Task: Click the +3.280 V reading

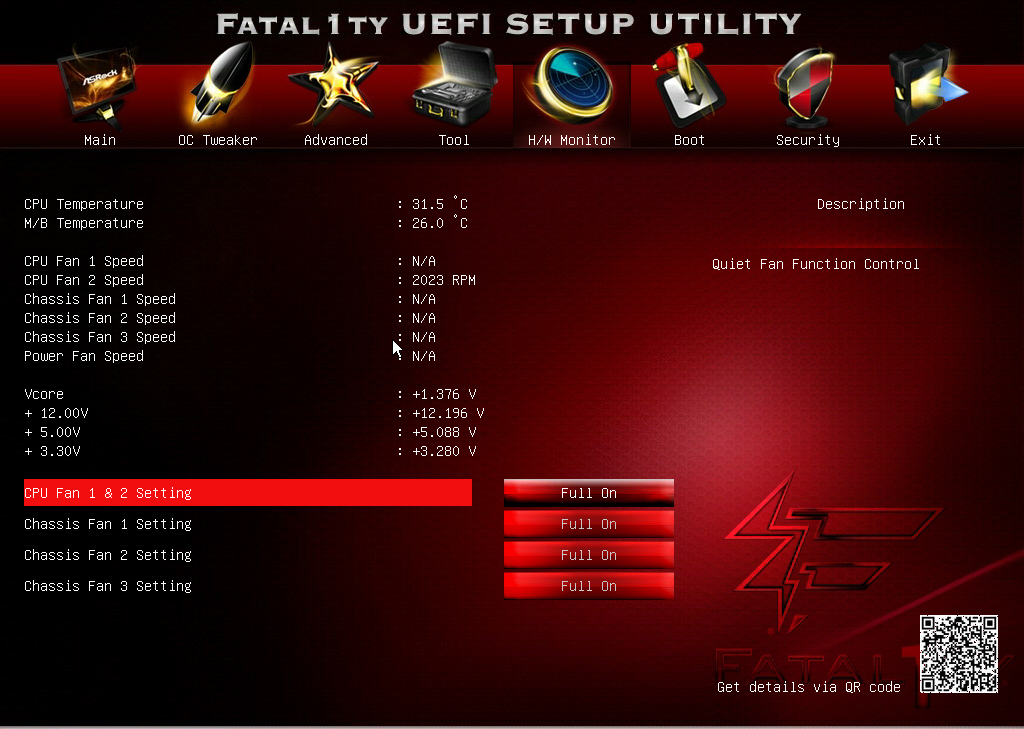Action: (444, 451)
